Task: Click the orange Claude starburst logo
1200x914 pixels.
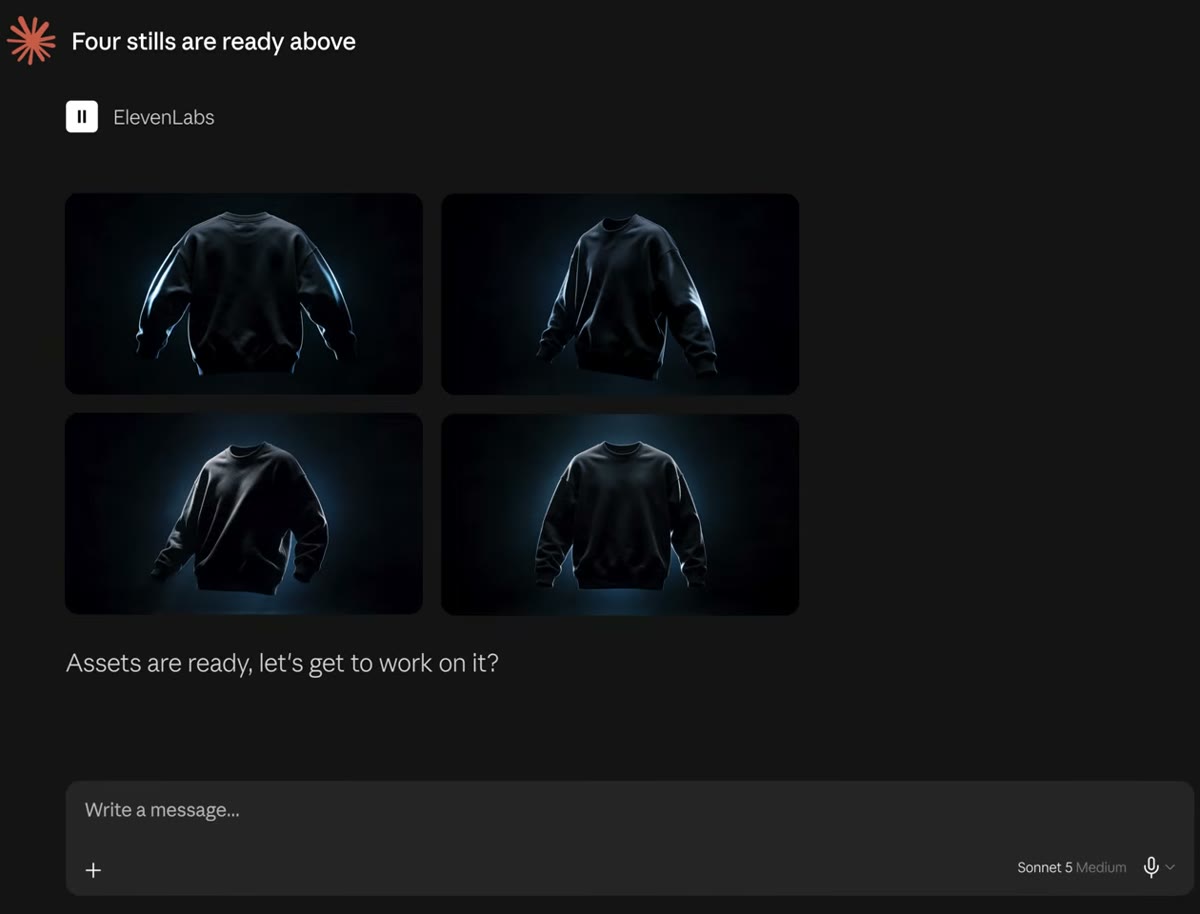Action: click(x=31, y=41)
